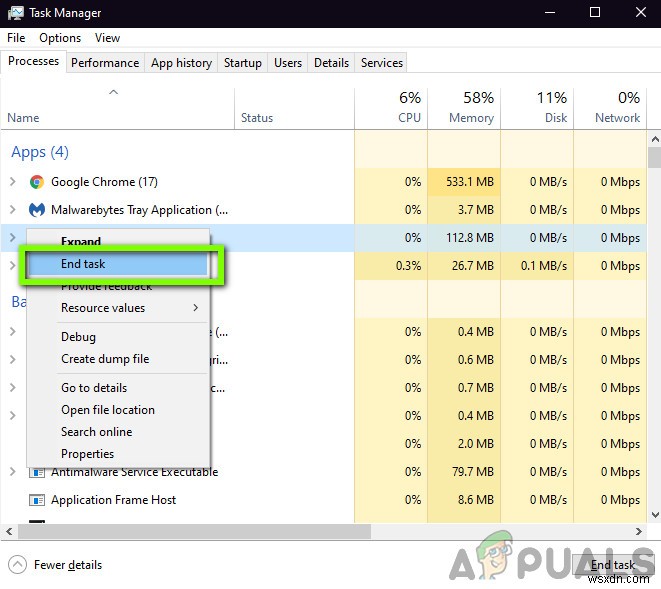This screenshot has width=661, height=589.
Task: Click the 0.3% CPU value
Action: 408,266
